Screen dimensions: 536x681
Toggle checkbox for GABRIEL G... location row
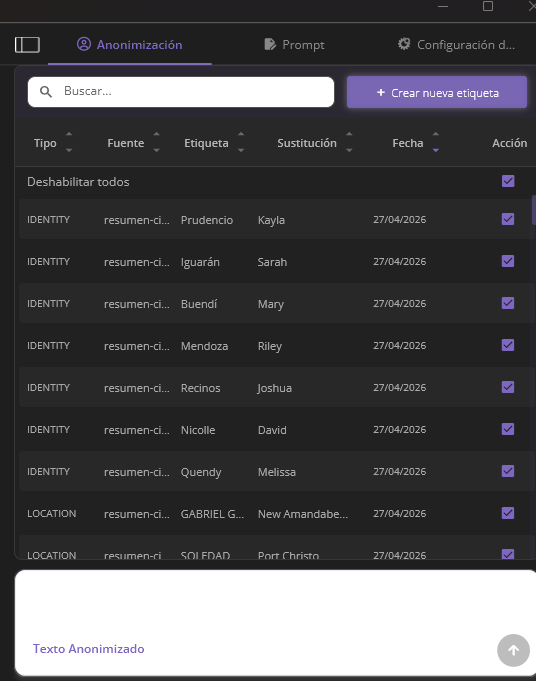pyautogui.click(x=508, y=513)
